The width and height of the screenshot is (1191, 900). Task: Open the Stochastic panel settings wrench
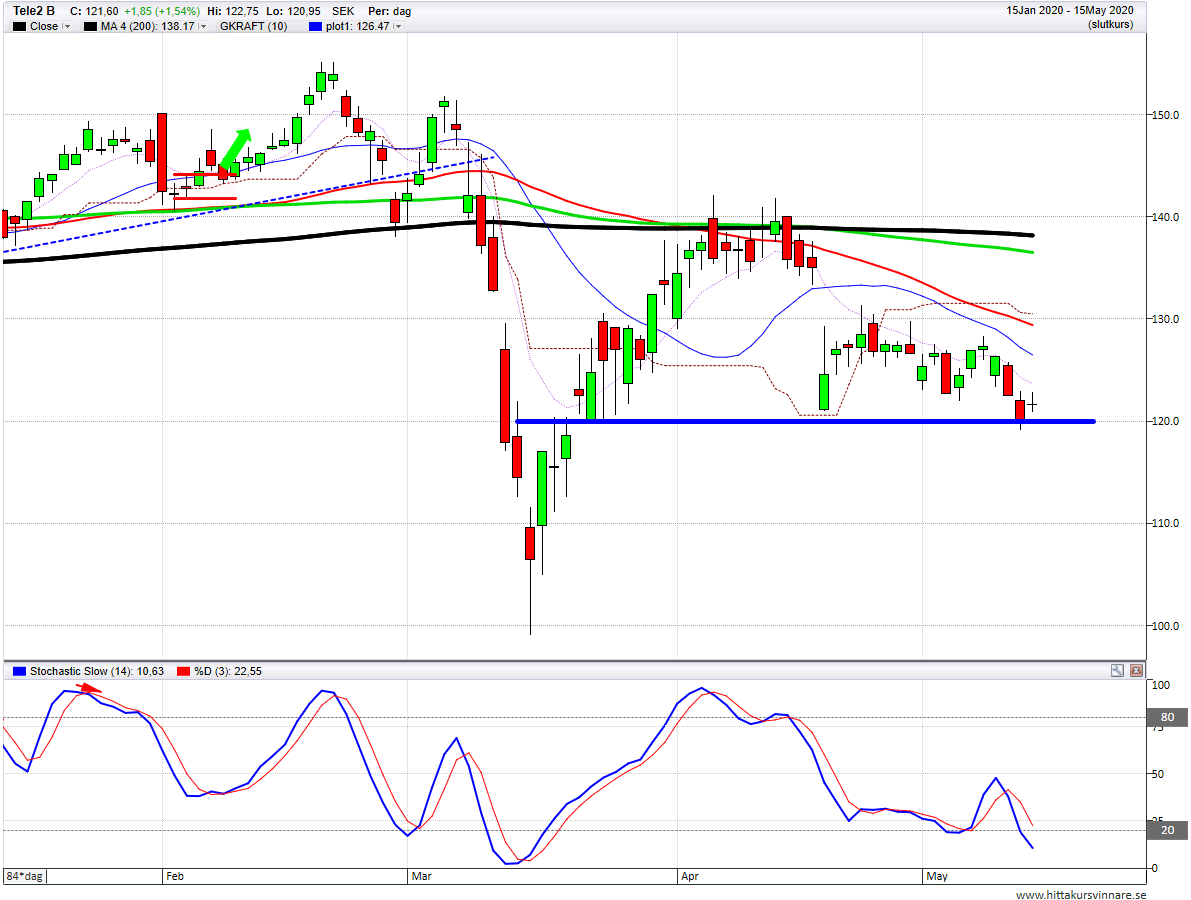click(1117, 671)
